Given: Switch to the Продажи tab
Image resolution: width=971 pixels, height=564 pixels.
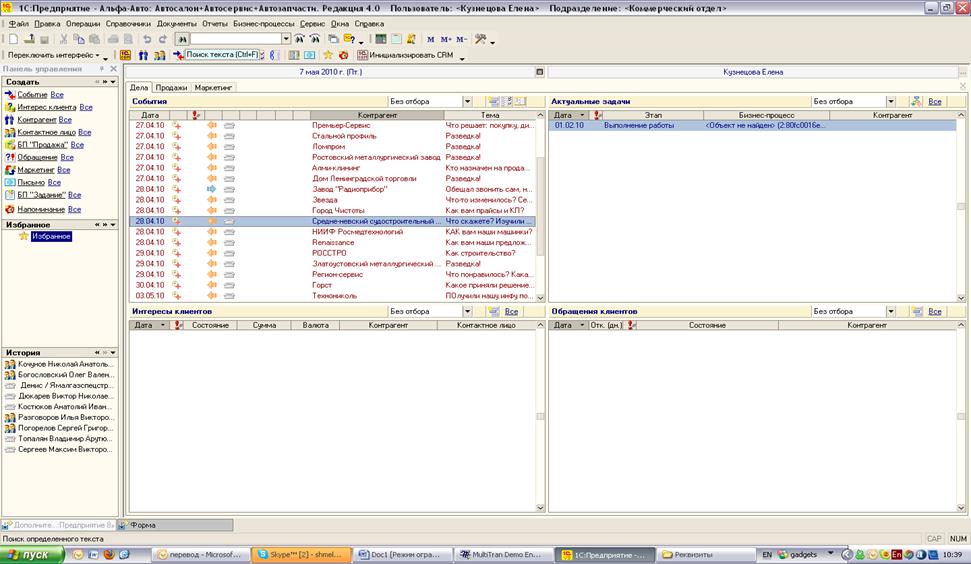Looking at the screenshot, I should 171,88.
